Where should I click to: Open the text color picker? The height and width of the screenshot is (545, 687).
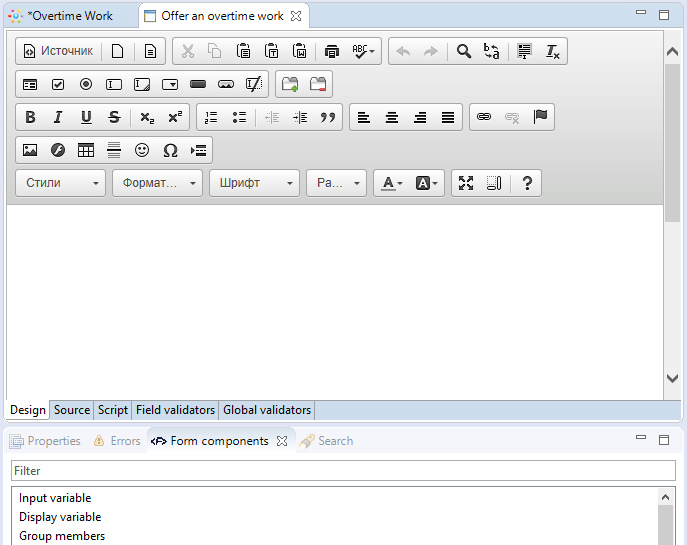(x=391, y=183)
